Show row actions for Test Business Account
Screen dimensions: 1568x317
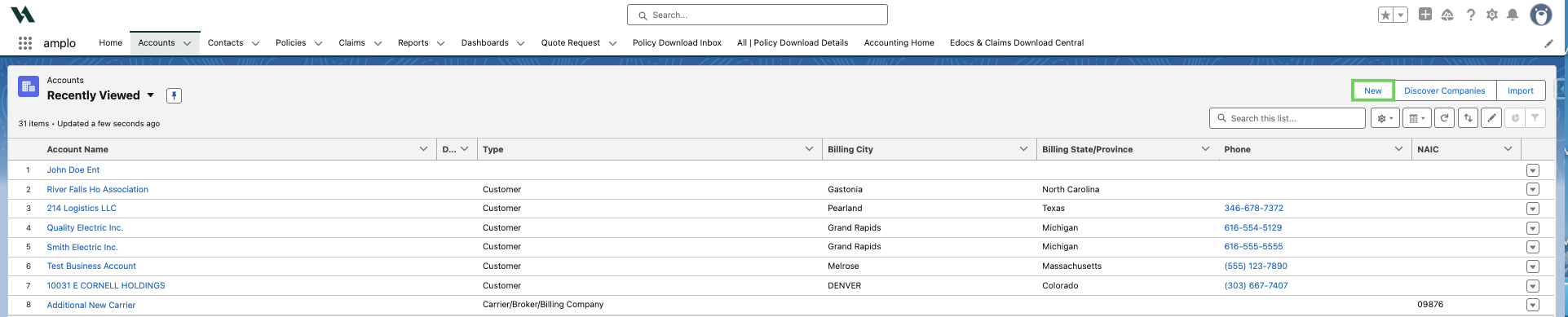click(x=1532, y=266)
